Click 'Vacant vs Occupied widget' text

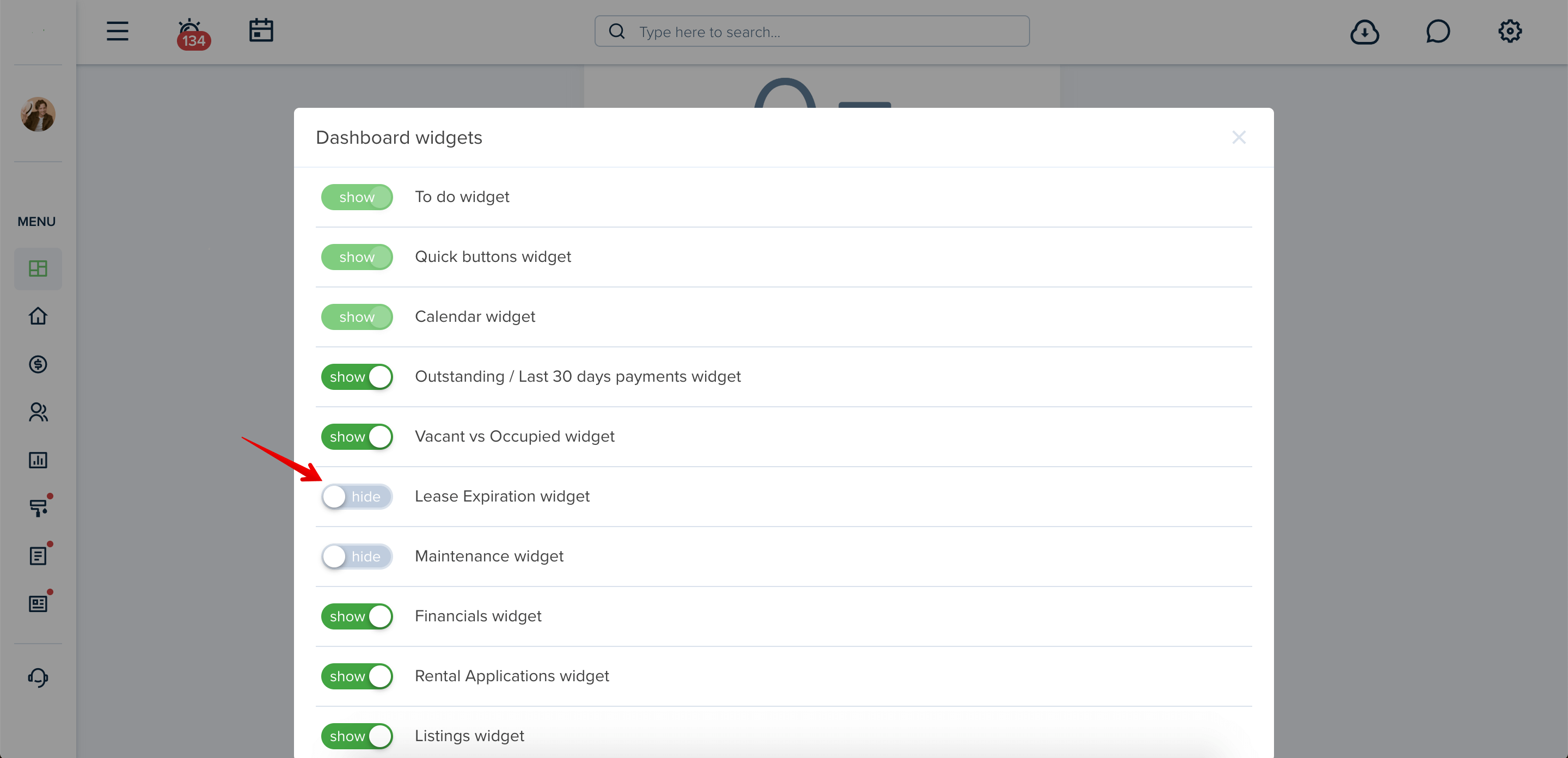coord(514,437)
